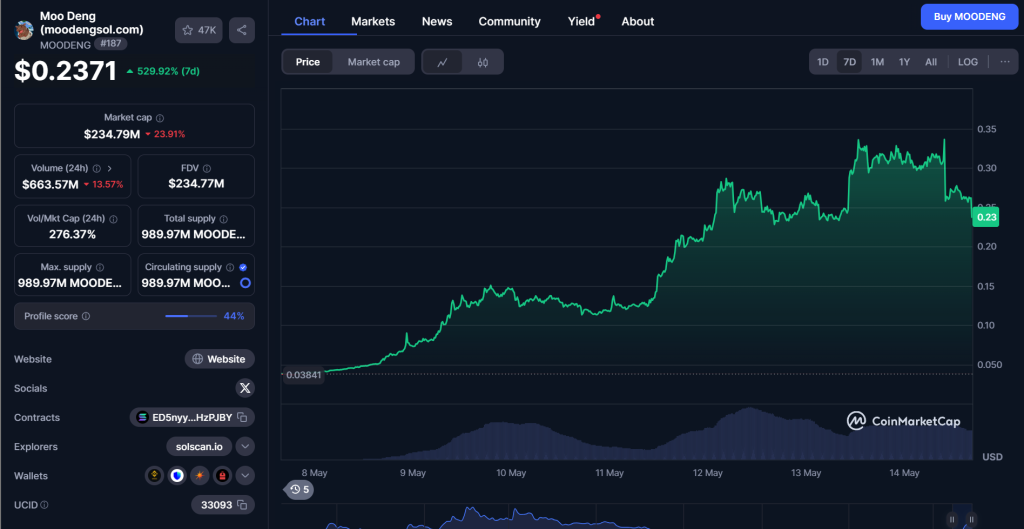Set chart range to 1Y
Screen dimensions: 1024x529
904,62
